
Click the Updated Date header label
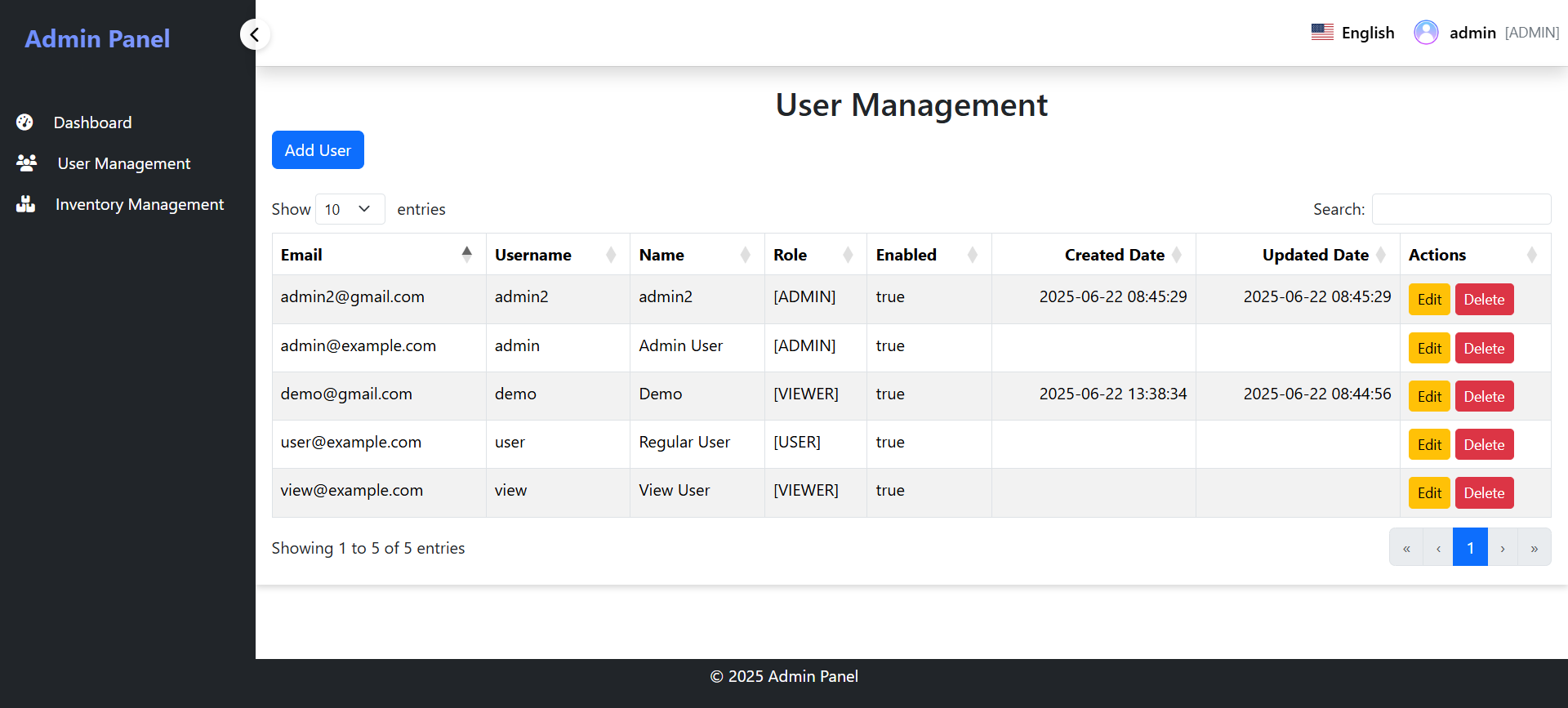click(1315, 255)
